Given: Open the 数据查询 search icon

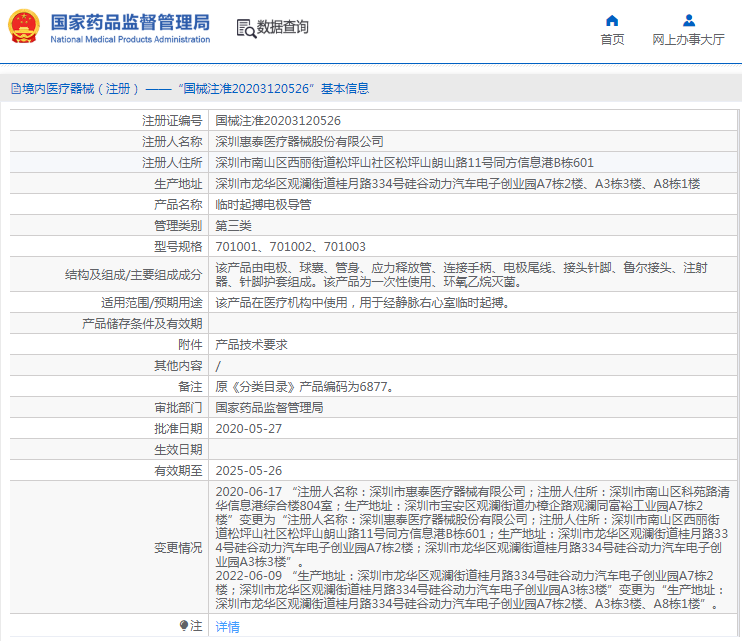Looking at the screenshot, I should click(246, 28).
